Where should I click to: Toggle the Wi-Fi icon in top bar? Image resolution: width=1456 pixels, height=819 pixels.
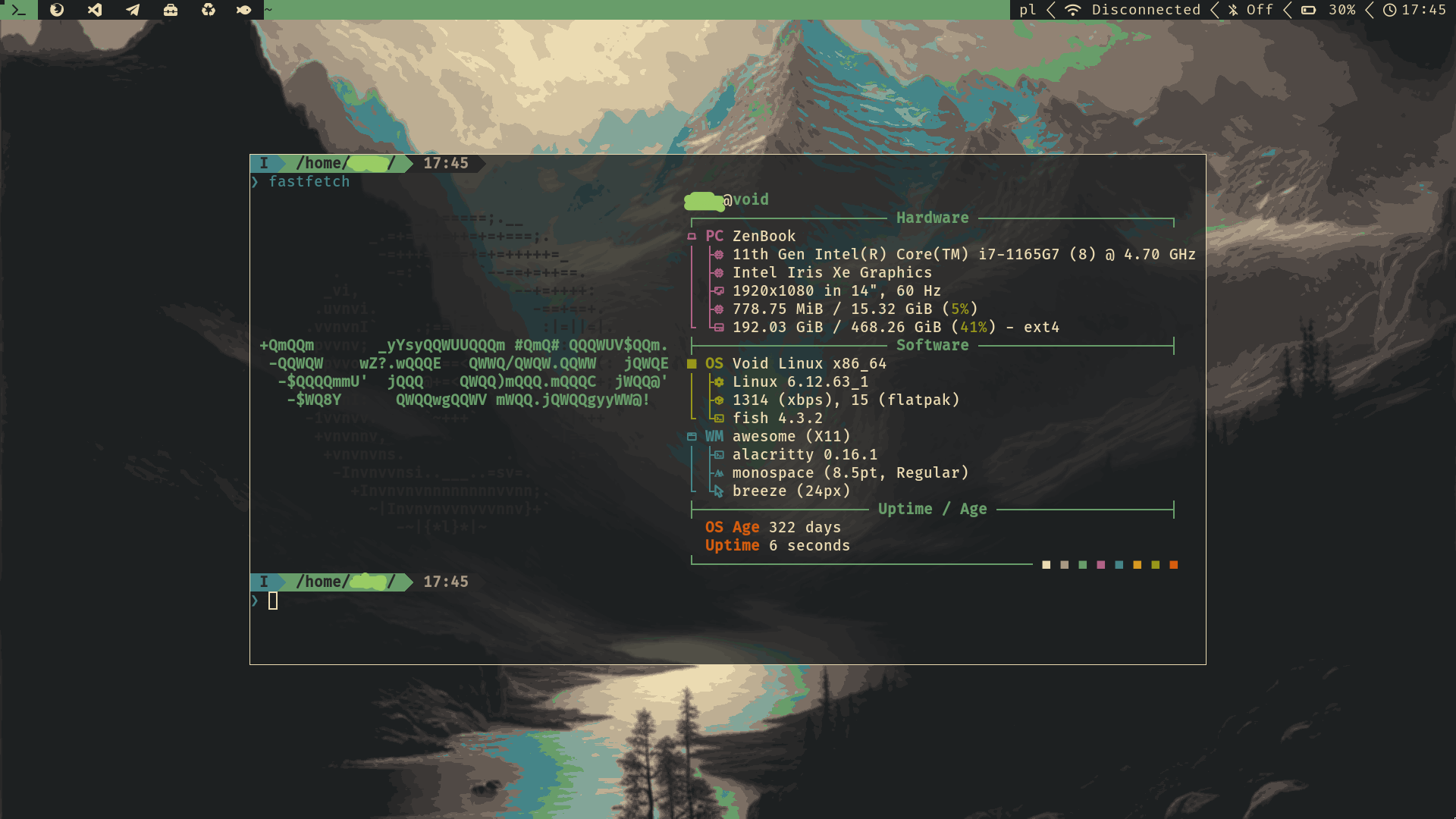click(1072, 10)
